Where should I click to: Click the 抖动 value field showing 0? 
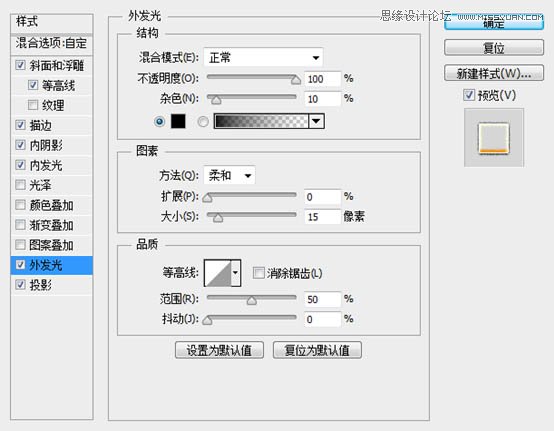pyautogui.click(x=323, y=319)
